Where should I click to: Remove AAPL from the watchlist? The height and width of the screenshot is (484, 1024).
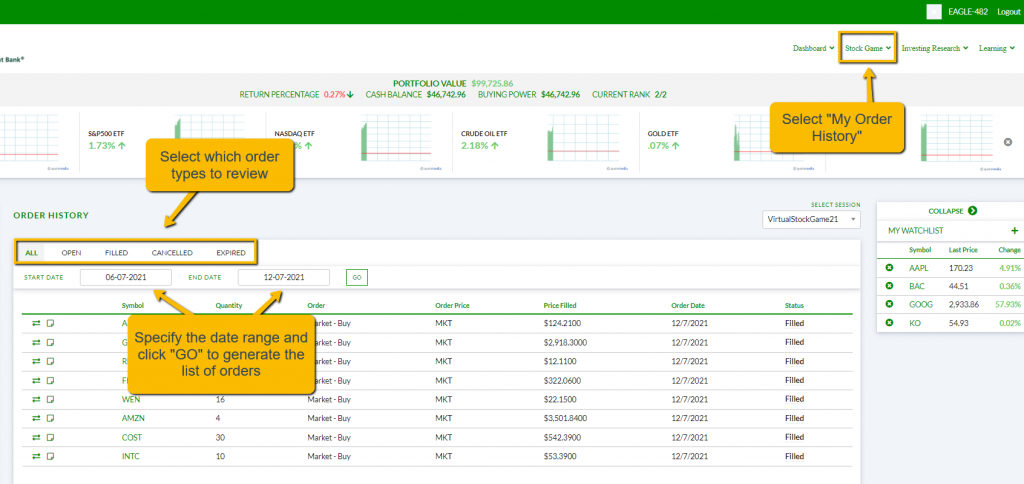click(889, 268)
